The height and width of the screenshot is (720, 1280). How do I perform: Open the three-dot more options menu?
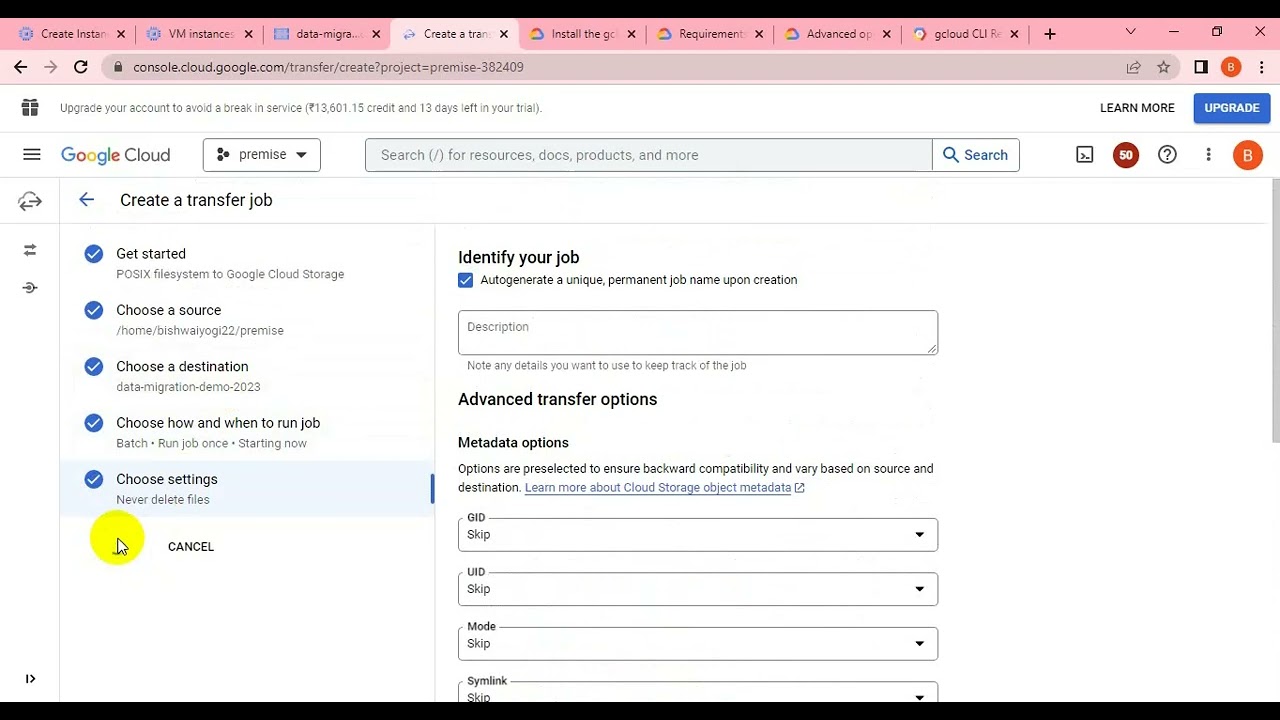click(x=1208, y=155)
